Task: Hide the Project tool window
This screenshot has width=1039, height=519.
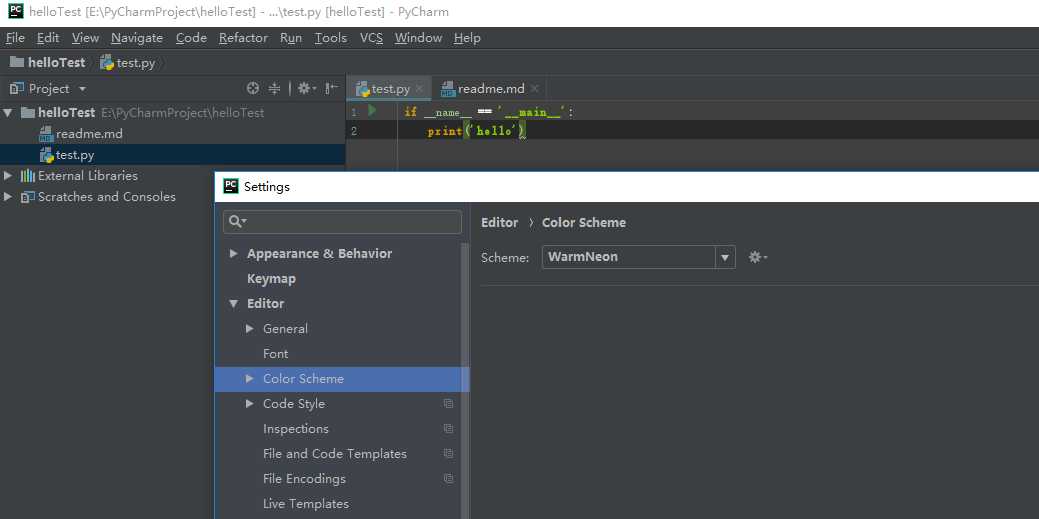Action: 333,88
